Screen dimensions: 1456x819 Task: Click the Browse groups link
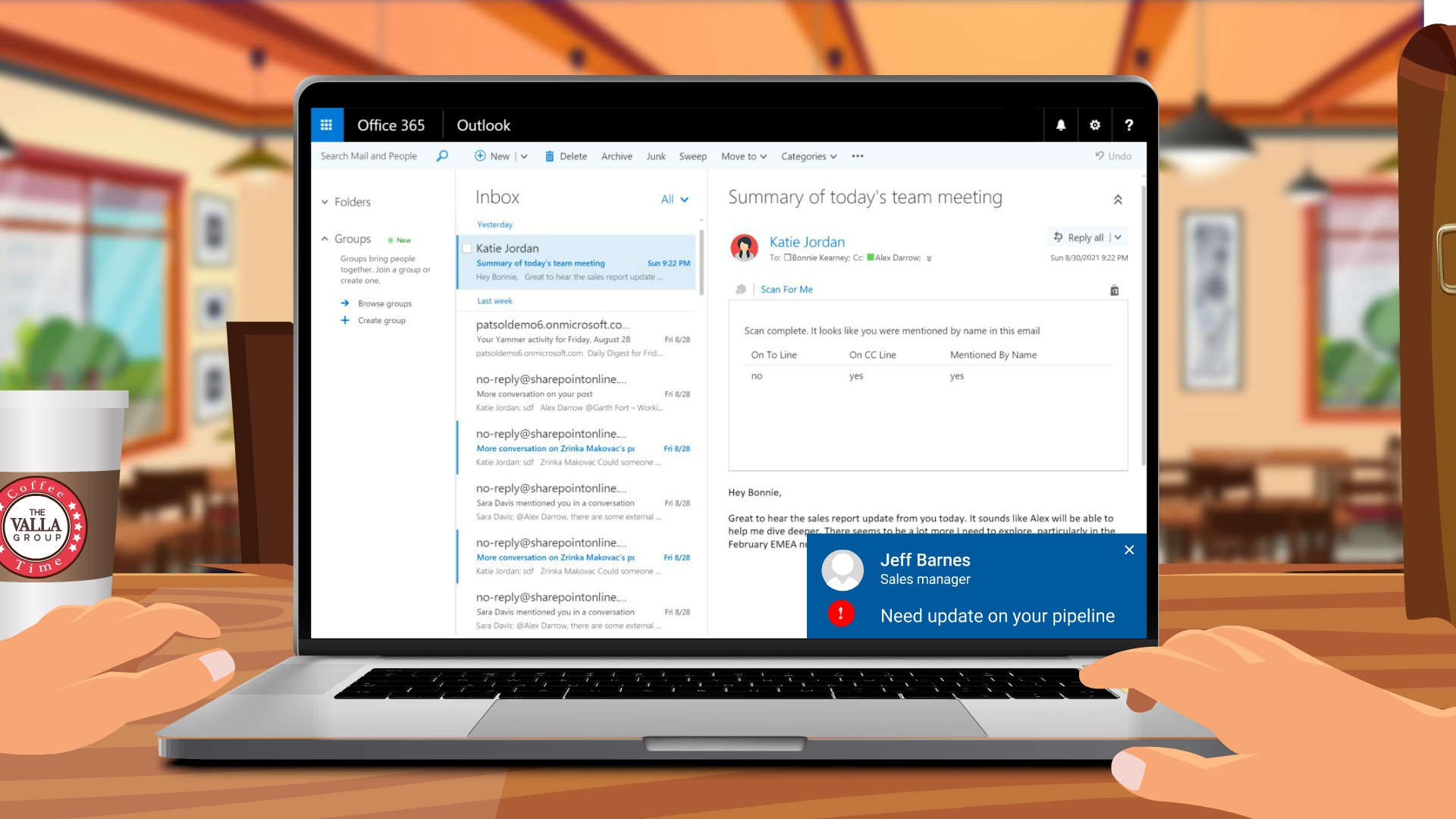point(384,303)
